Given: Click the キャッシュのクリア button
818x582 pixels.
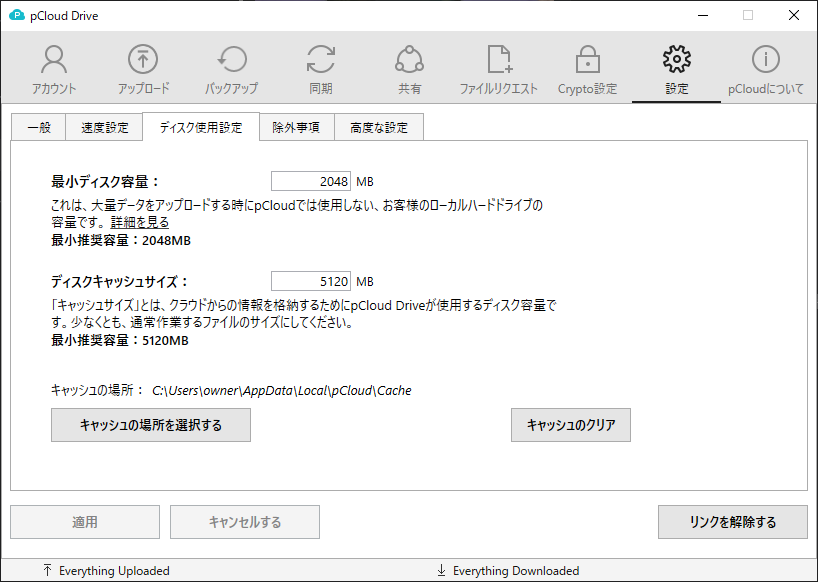Looking at the screenshot, I should pos(571,425).
